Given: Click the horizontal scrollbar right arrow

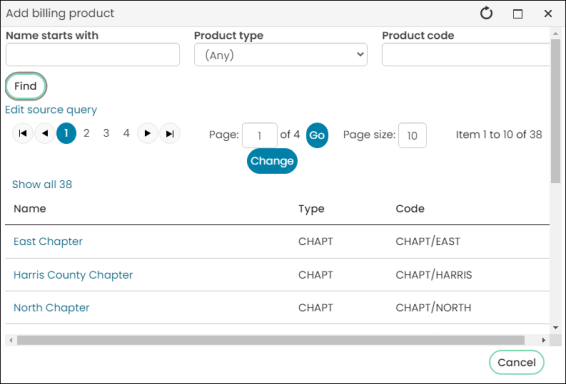Looking at the screenshot, I should click(x=543, y=340).
